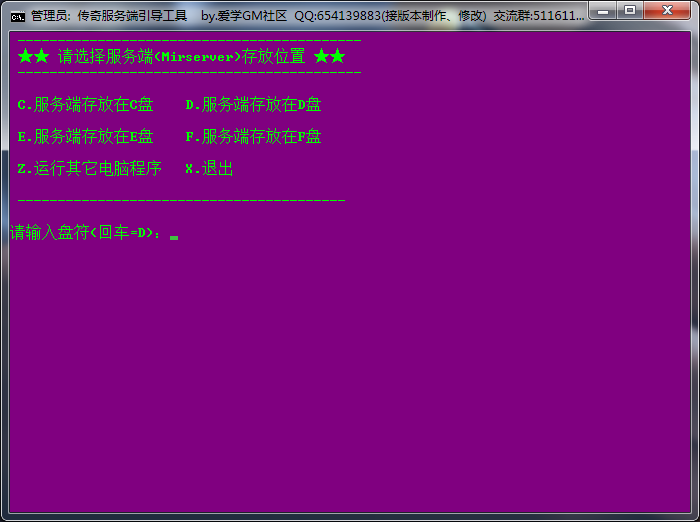Click the cmd icon in the title bar

click(x=18, y=17)
